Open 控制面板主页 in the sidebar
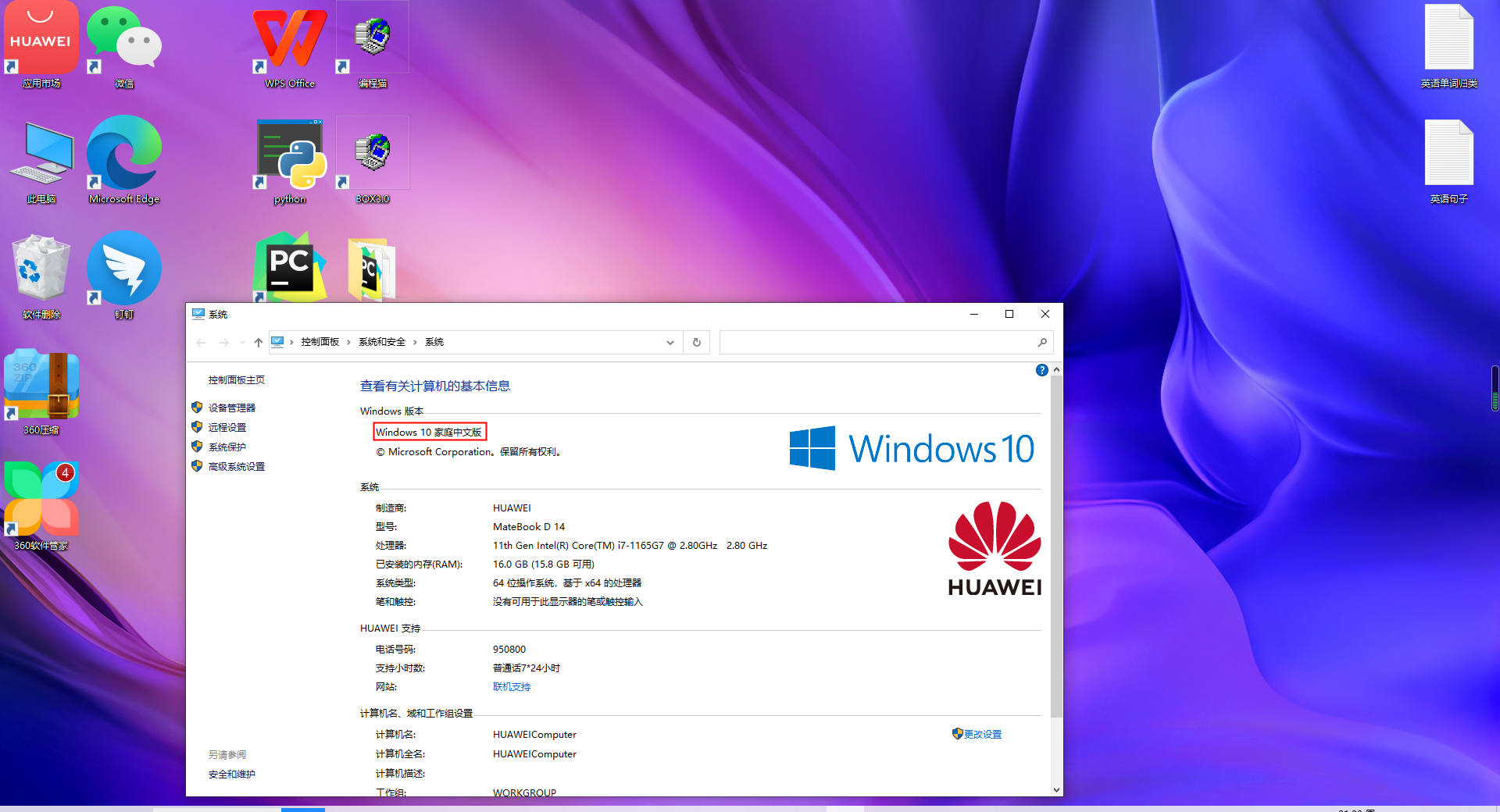 coord(237,380)
